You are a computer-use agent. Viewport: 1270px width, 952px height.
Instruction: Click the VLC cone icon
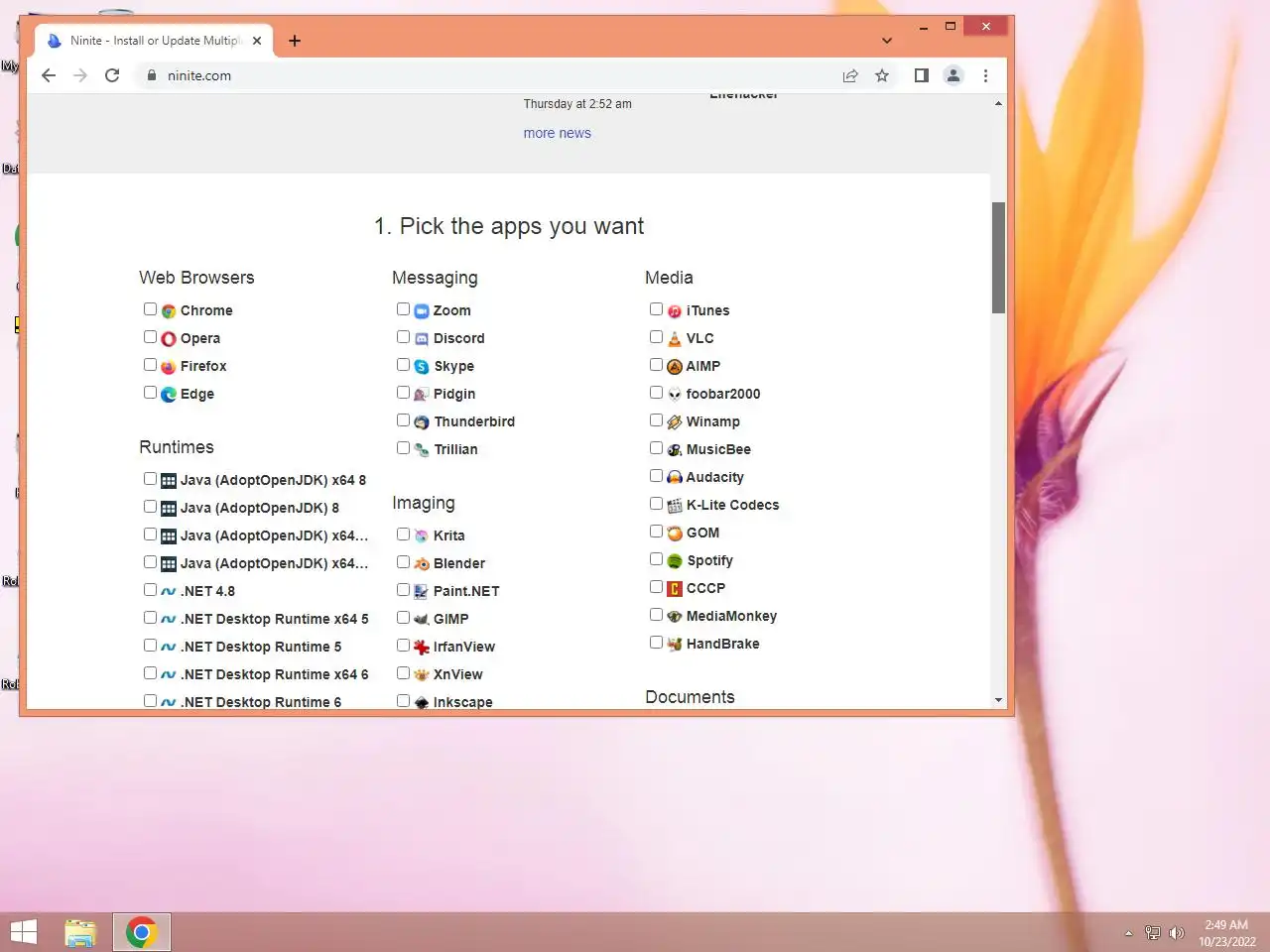click(x=675, y=339)
